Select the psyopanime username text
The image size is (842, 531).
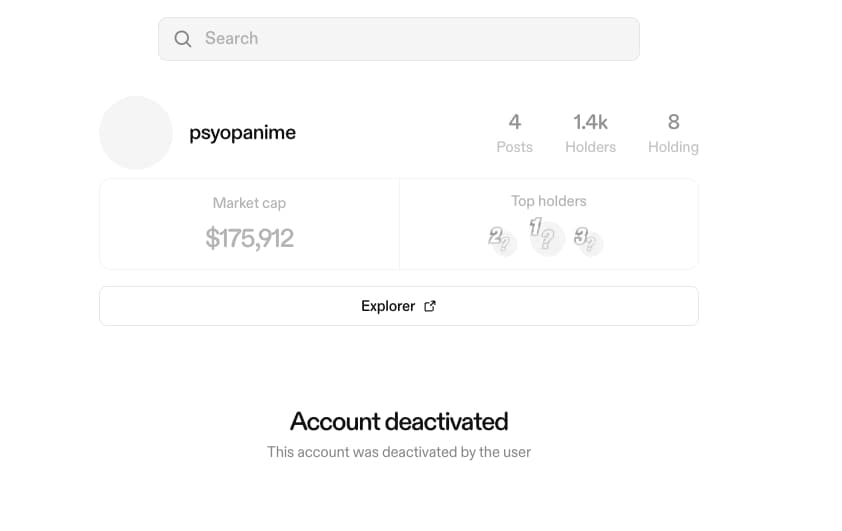[x=242, y=133]
